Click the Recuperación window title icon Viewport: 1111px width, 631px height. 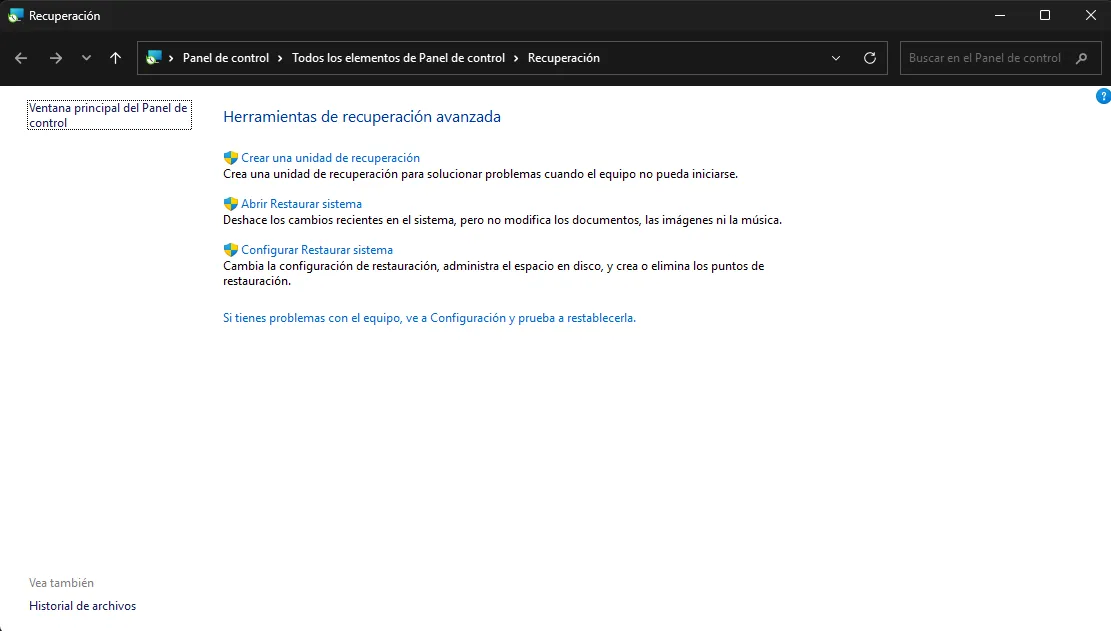coord(16,16)
